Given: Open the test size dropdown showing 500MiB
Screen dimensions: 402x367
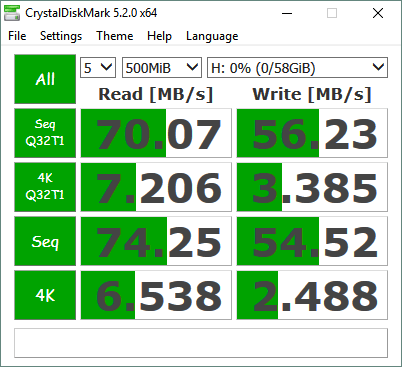Looking at the screenshot, I should 162,68.
